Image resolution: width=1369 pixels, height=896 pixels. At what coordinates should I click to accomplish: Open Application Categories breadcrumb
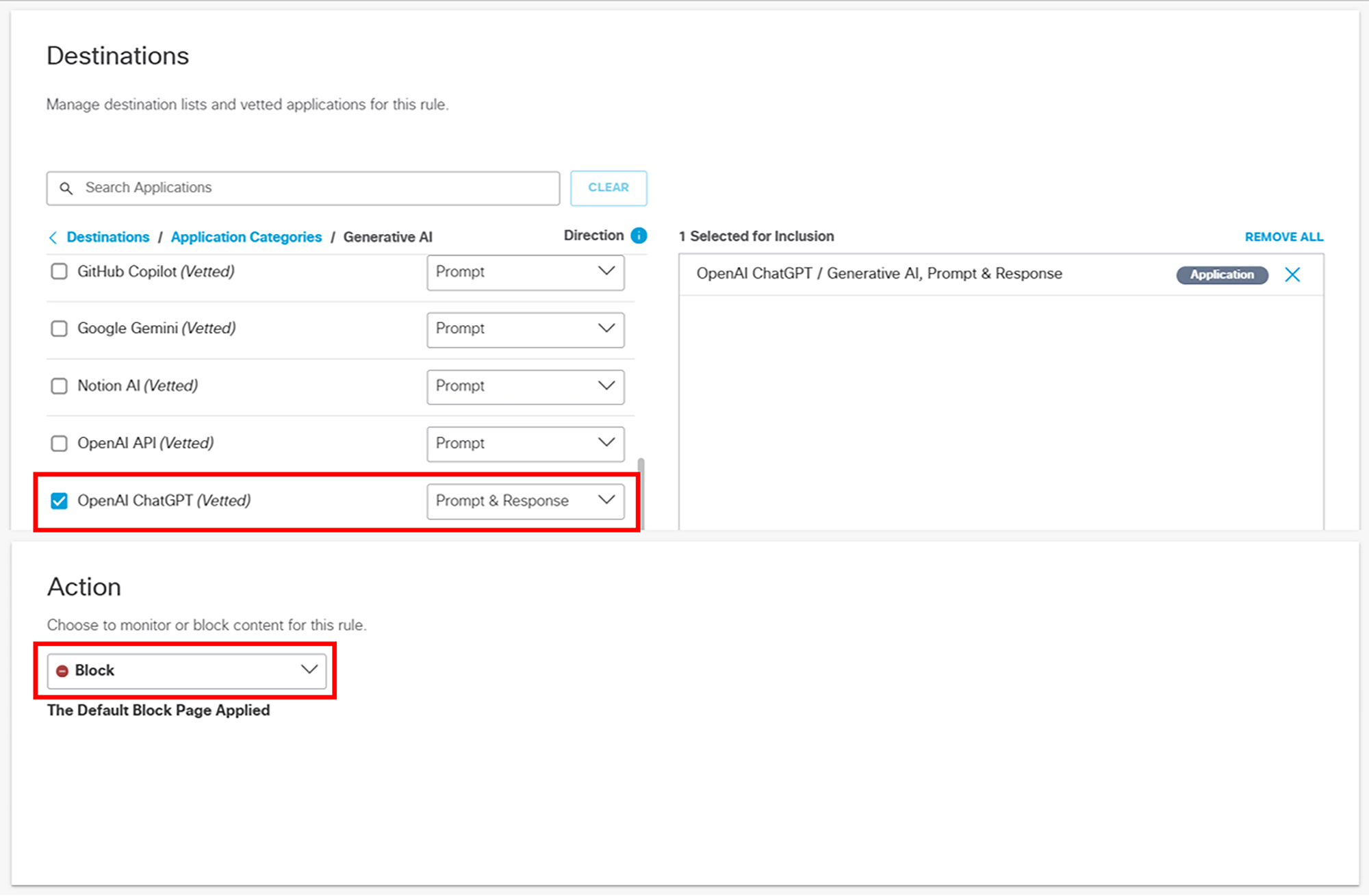[x=246, y=237]
